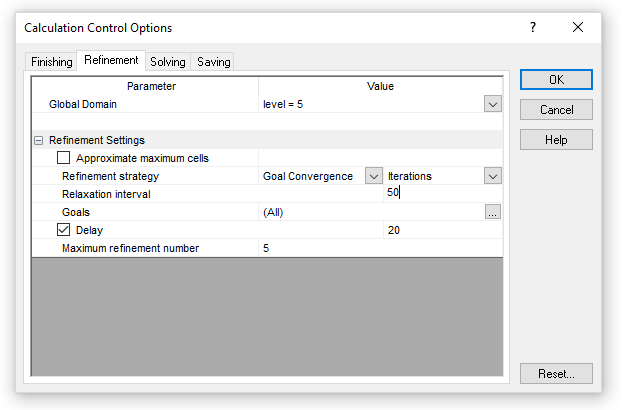
Task: Open the Iterations units dropdown
Action: point(492,176)
